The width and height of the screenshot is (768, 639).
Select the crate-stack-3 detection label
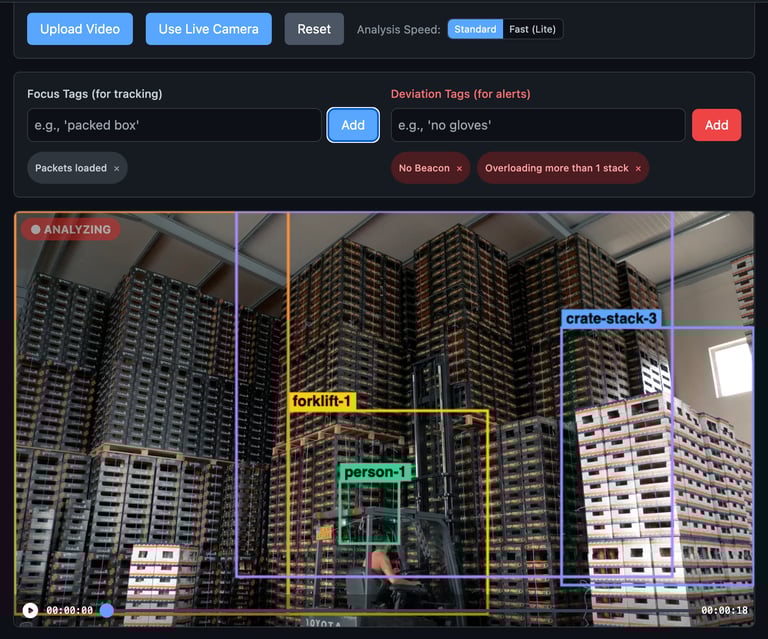pos(611,319)
